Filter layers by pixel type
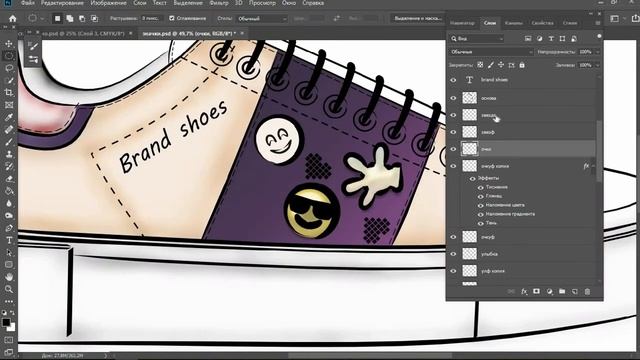This screenshot has width=640, height=360. coord(528,38)
